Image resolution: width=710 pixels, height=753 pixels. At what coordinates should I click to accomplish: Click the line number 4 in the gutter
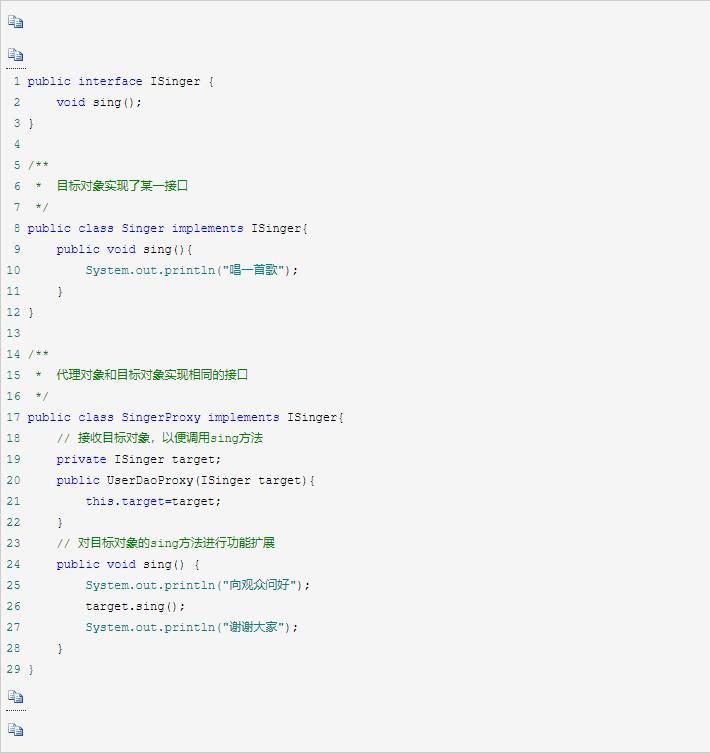pyautogui.click(x=17, y=144)
